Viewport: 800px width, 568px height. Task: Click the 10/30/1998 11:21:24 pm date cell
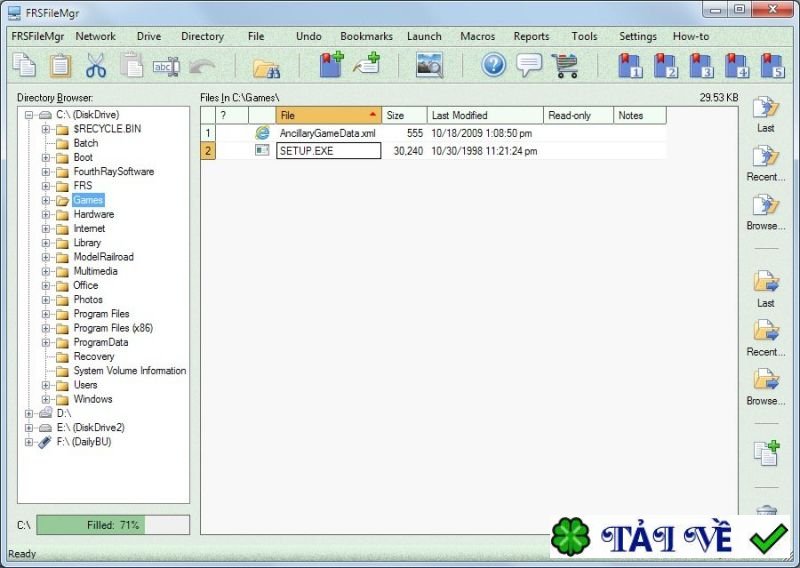484,151
